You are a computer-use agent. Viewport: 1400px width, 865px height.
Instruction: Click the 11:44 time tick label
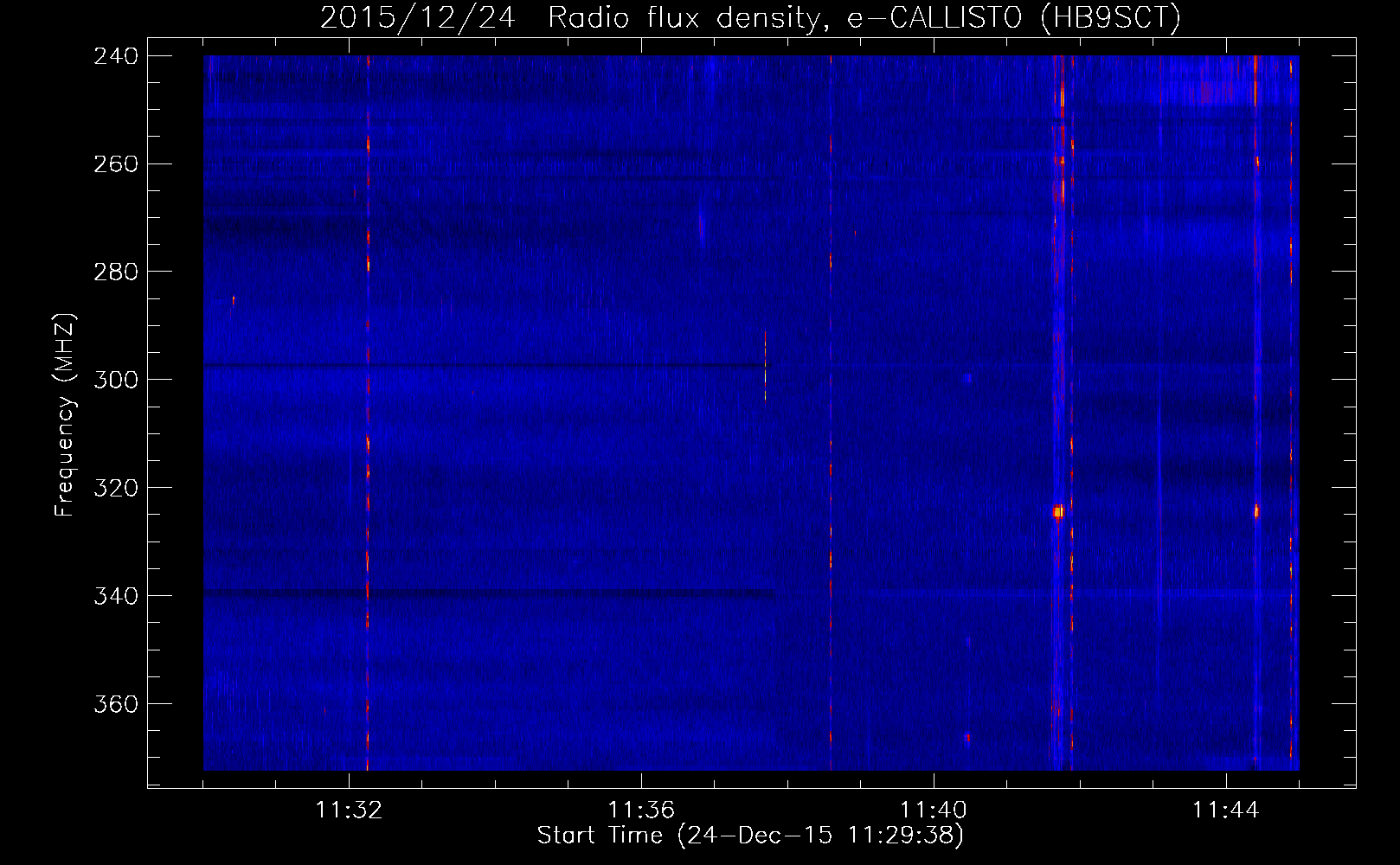(x=1226, y=811)
